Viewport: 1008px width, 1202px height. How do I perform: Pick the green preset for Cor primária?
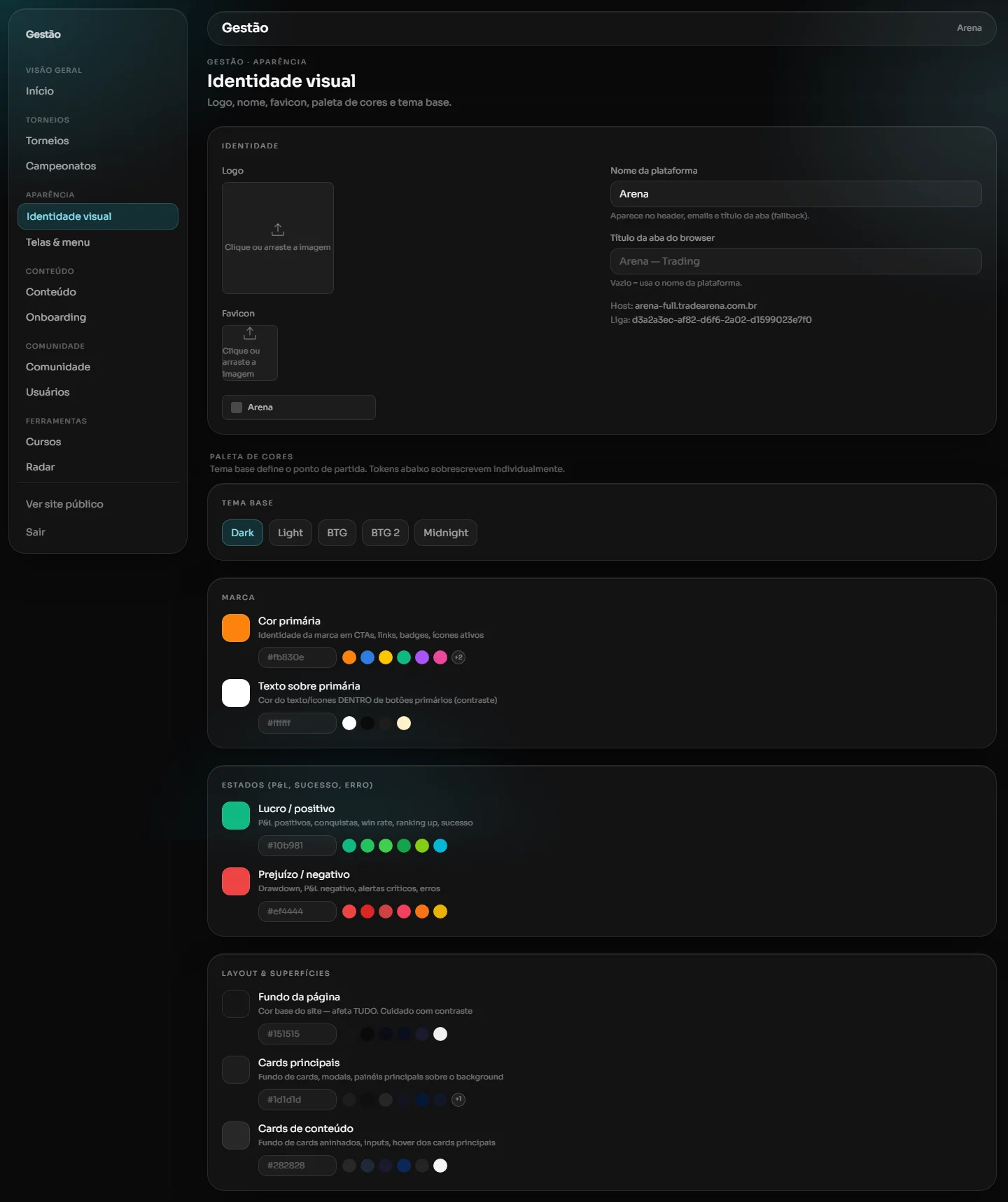tap(404, 657)
